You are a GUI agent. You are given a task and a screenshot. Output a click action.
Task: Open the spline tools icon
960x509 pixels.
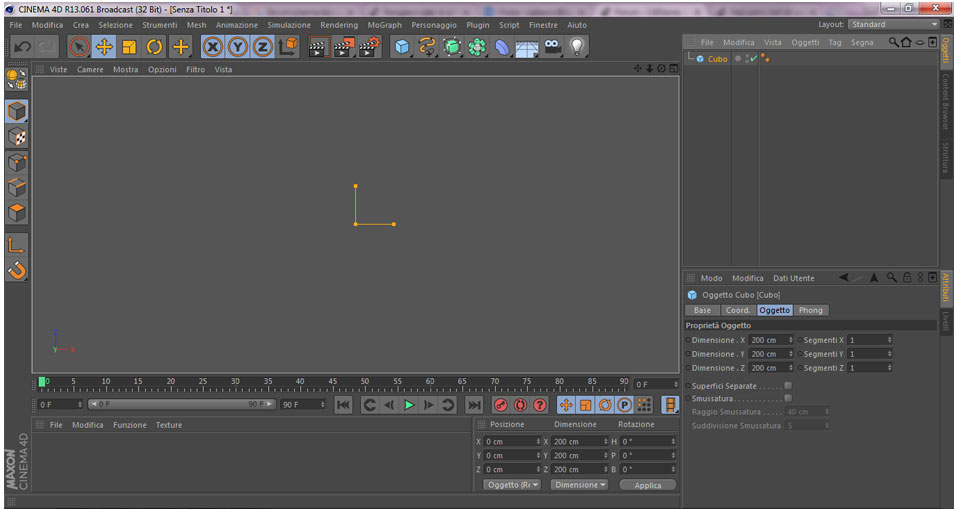tap(427, 47)
